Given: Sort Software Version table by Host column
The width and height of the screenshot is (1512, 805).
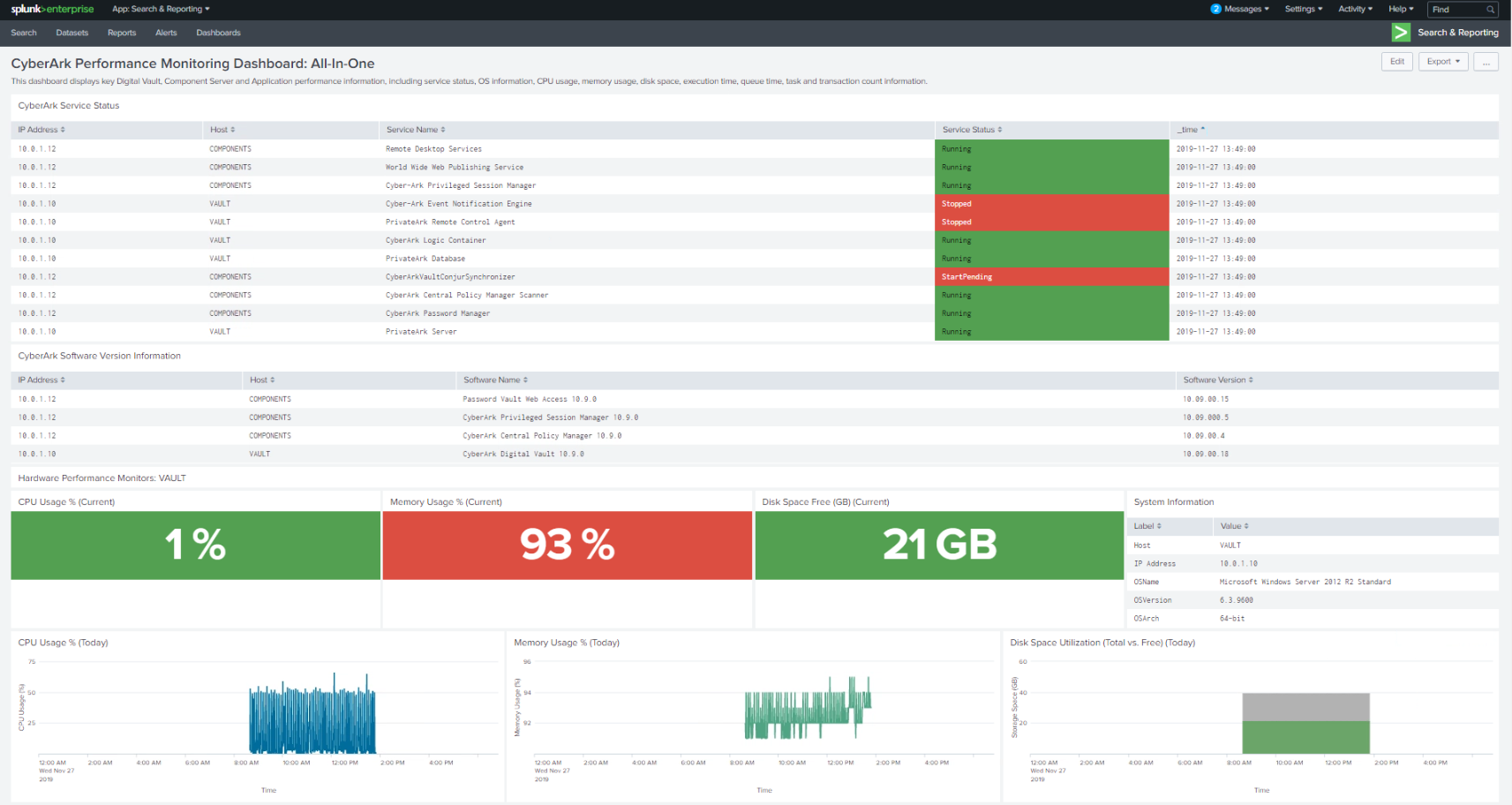Looking at the screenshot, I should tap(262, 380).
